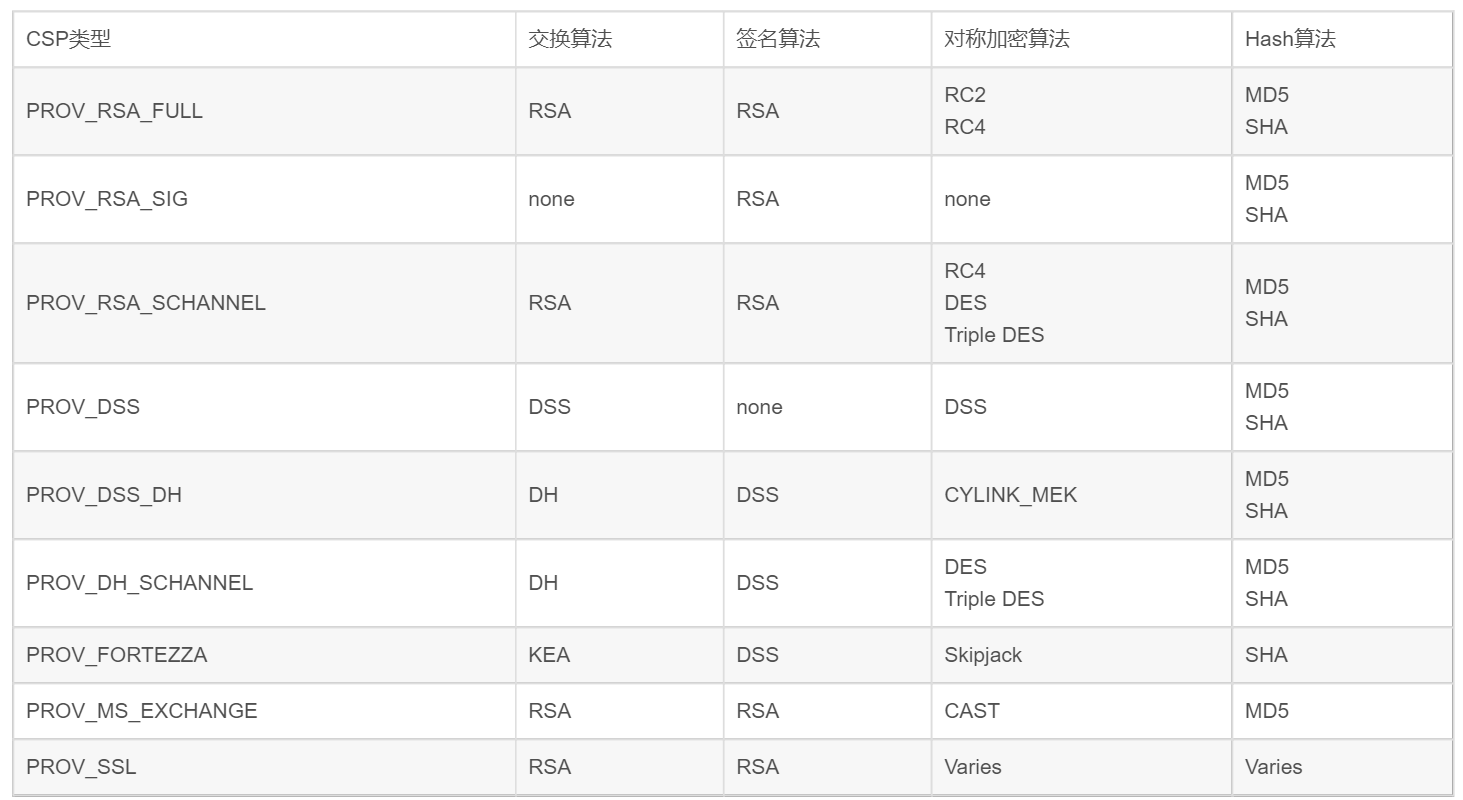1463x800 pixels.
Task: Click the PROV_FORTEZZA row label
Action: pos(117,655)
